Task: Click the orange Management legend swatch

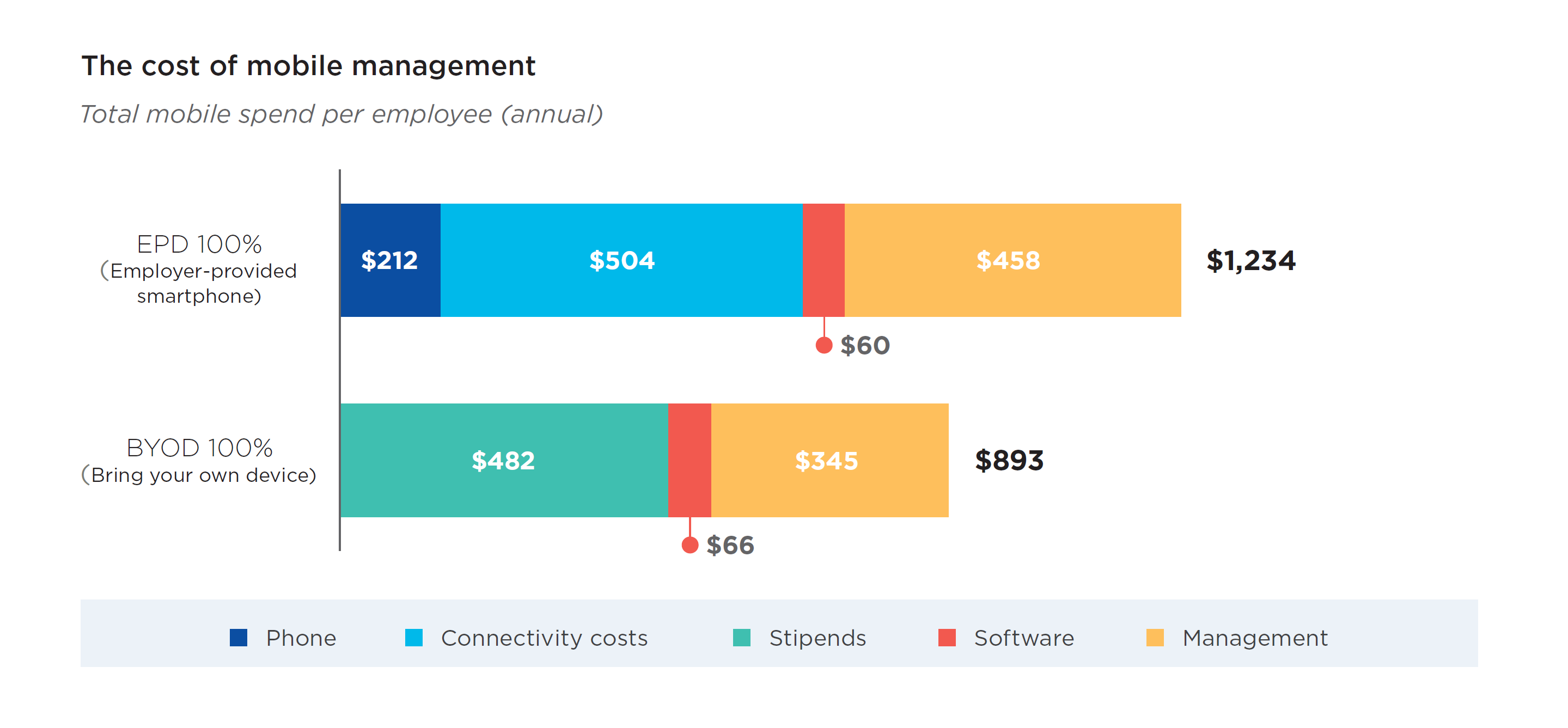Action: 1154,637
